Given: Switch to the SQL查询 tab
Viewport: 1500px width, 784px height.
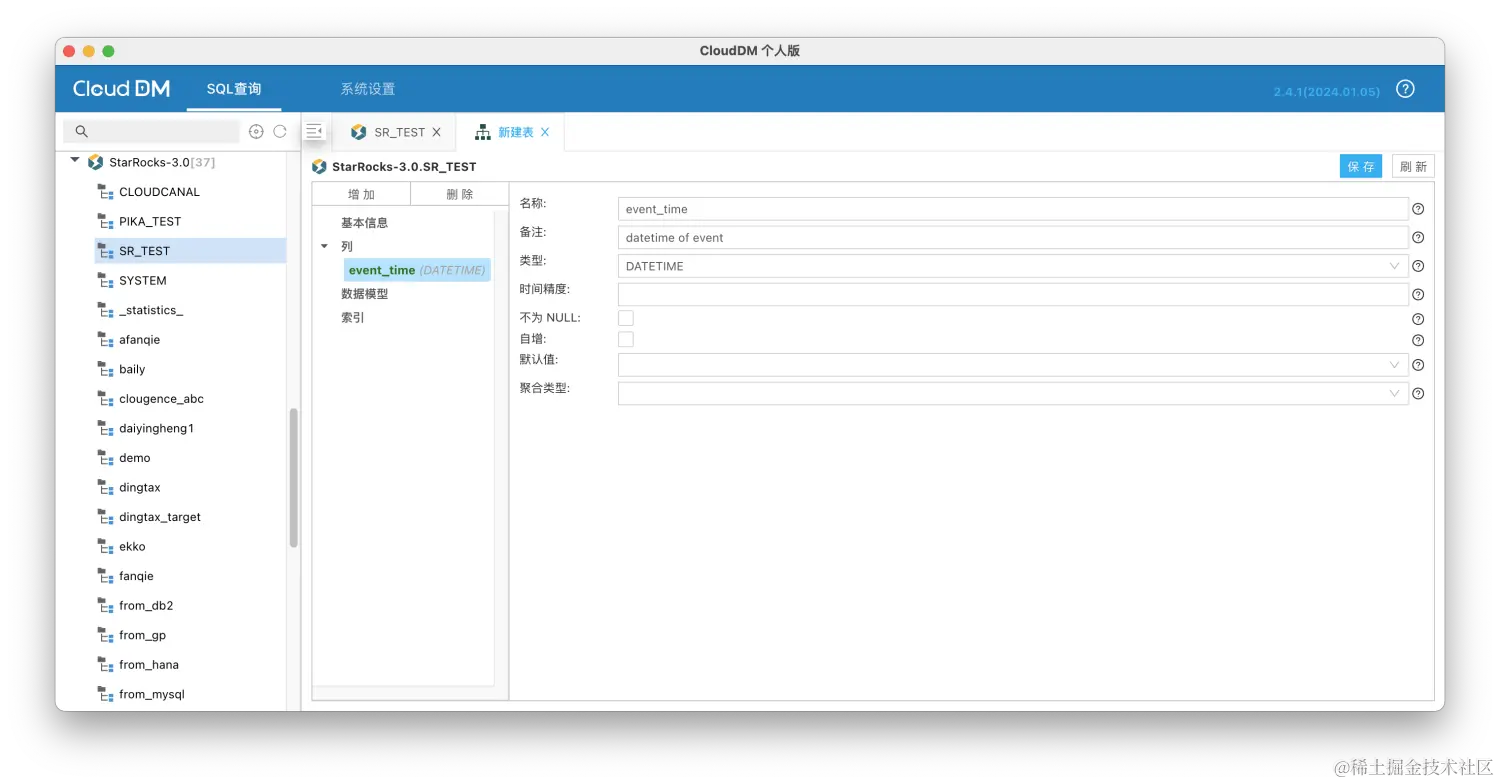Looking at the screenshot, I should tap(234, 89).
